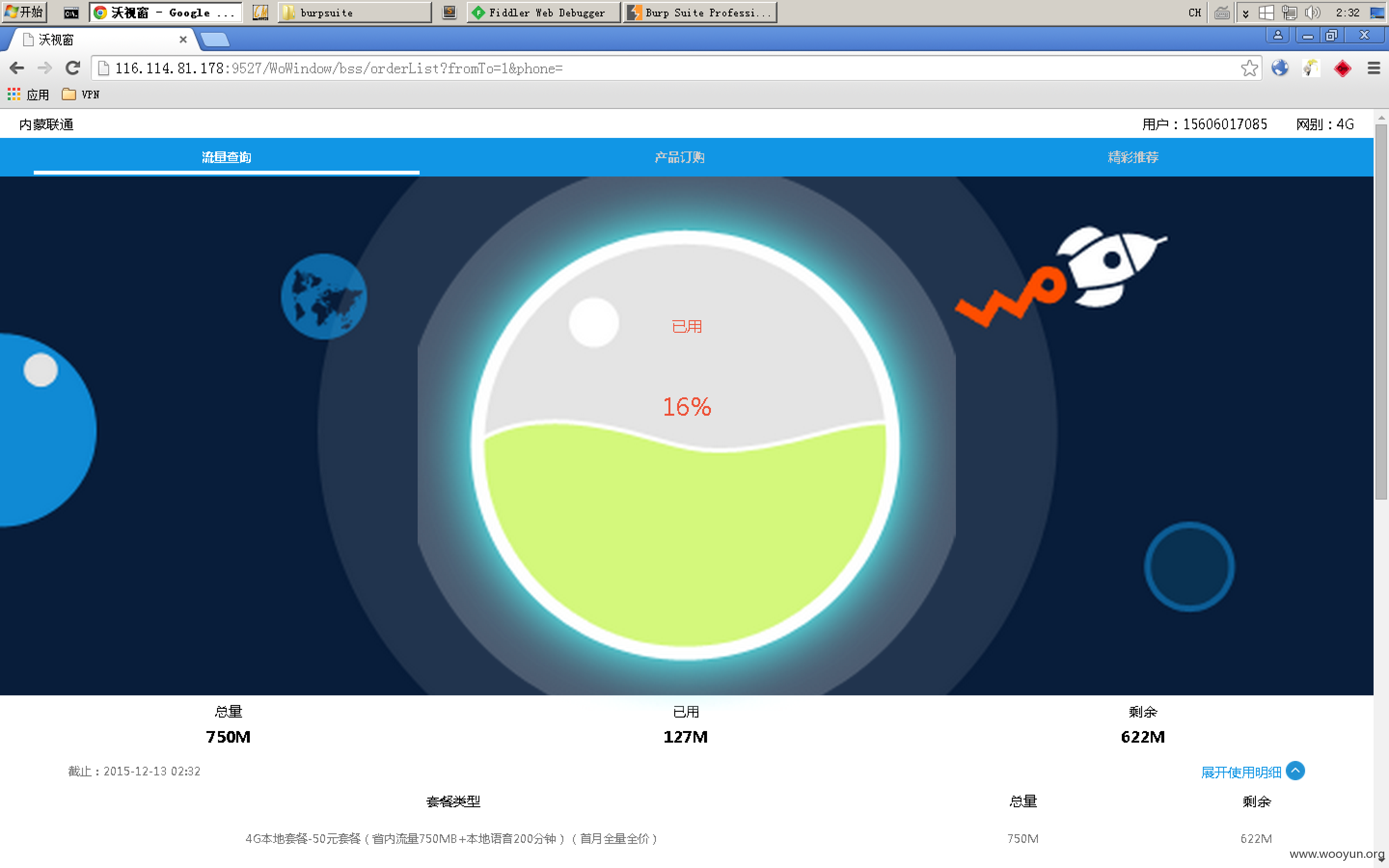Reload the current page

click(72, 68)
